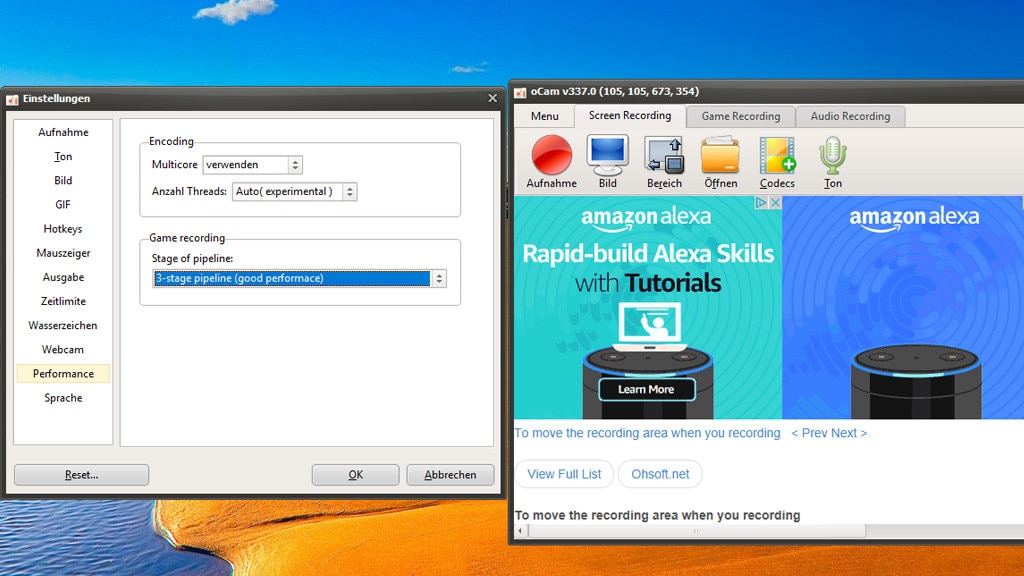
Task: Select Aufnahme in the settings sidebar
Action: (x=63, y=133)
